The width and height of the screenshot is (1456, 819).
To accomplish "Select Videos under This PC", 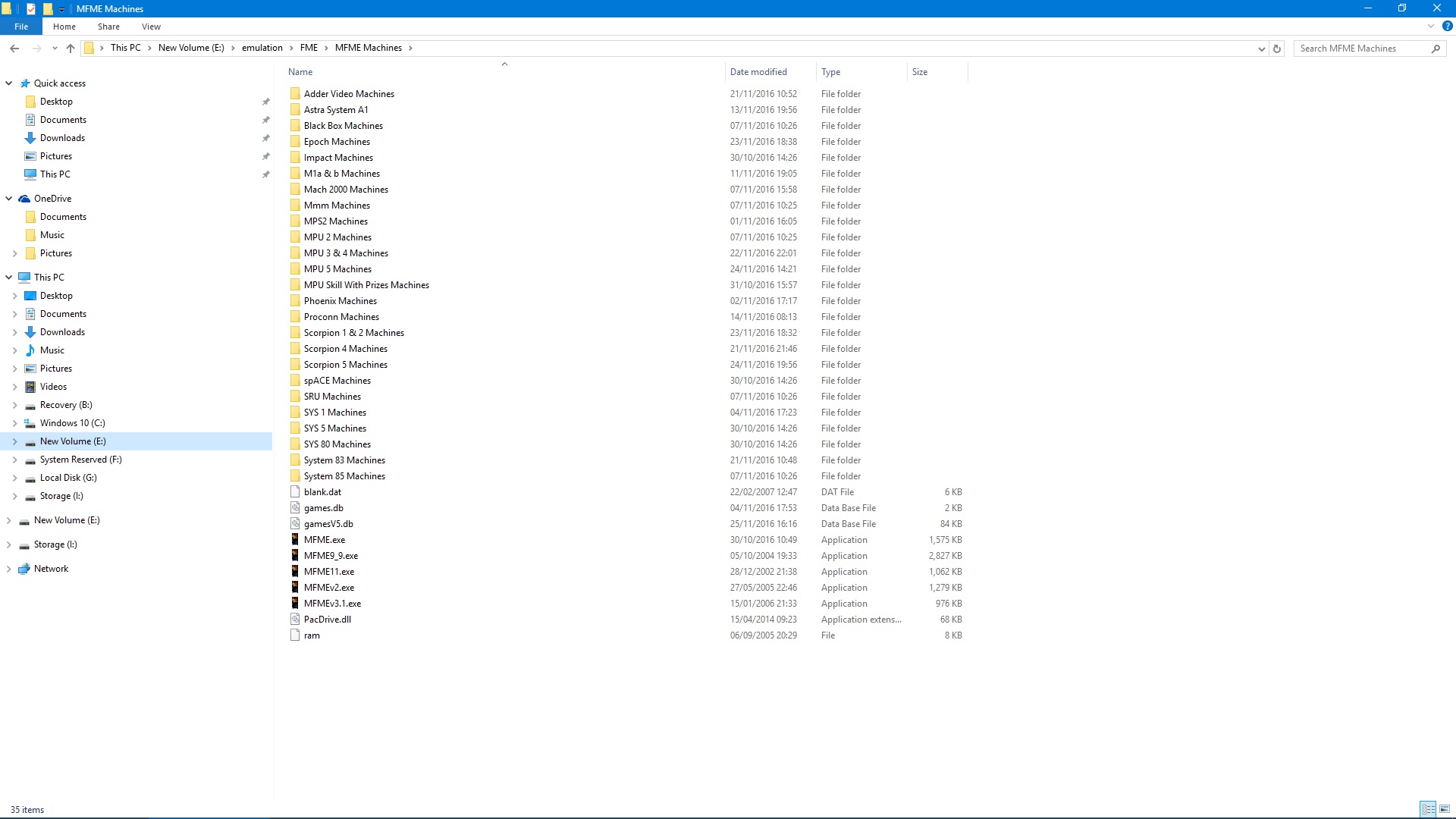I will 53,387.
